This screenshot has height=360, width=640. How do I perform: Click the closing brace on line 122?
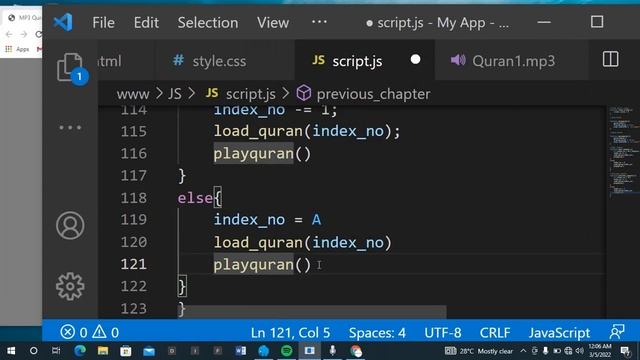point(182,286)
